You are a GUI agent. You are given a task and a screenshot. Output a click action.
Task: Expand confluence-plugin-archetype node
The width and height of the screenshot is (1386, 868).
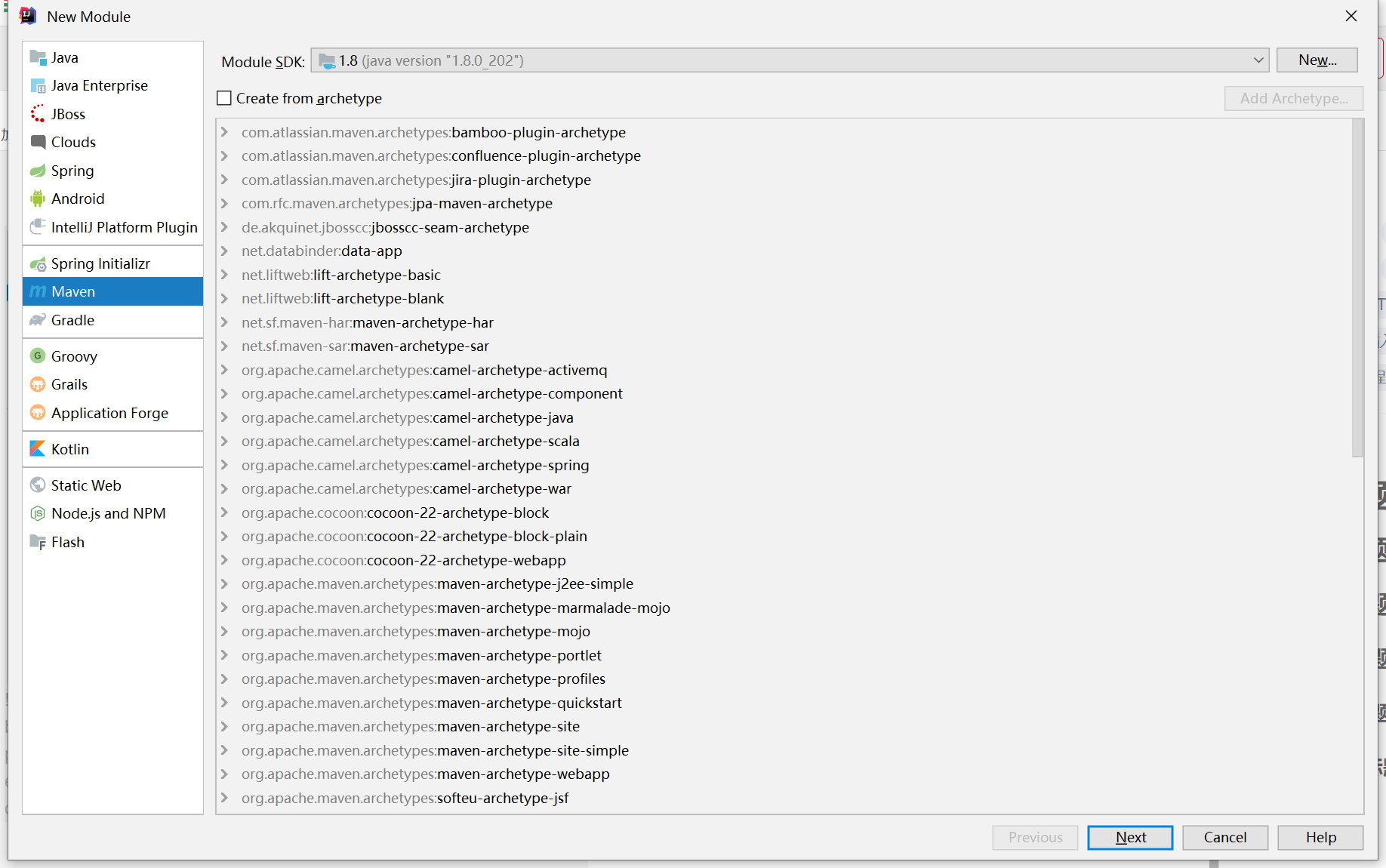[x=224, y=155]
